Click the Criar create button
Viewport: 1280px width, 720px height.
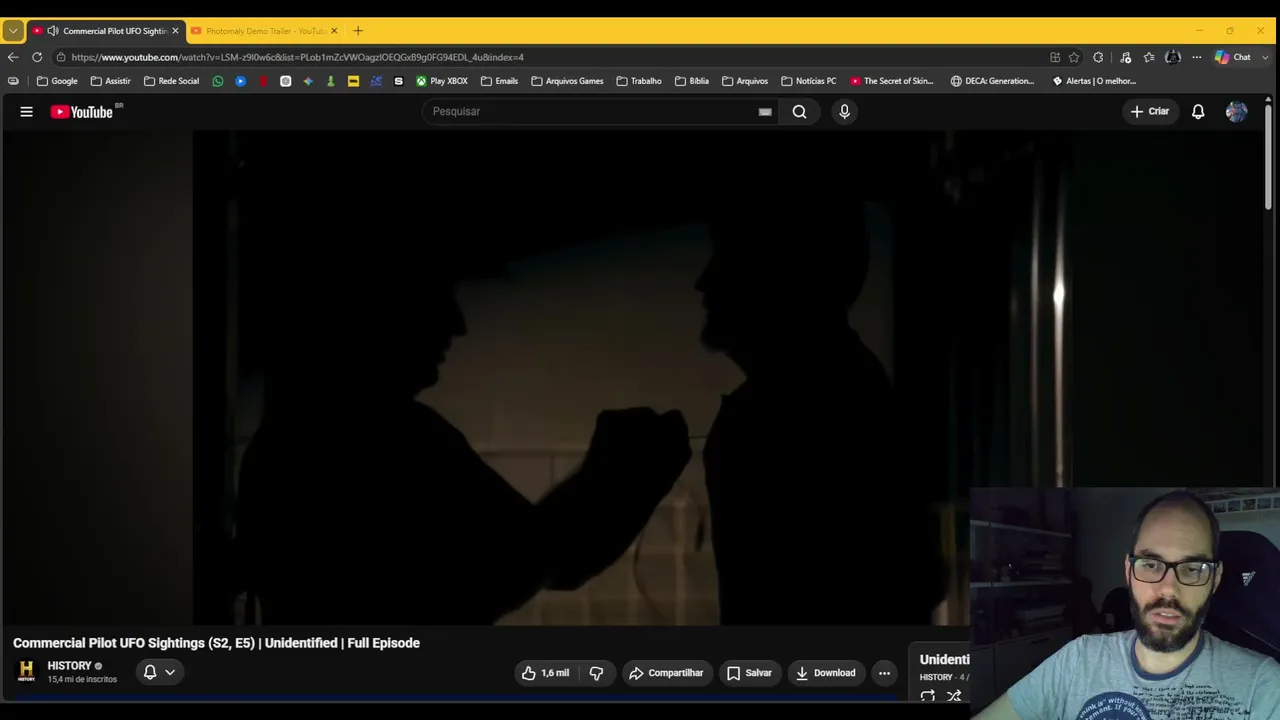click(1149, 112)
